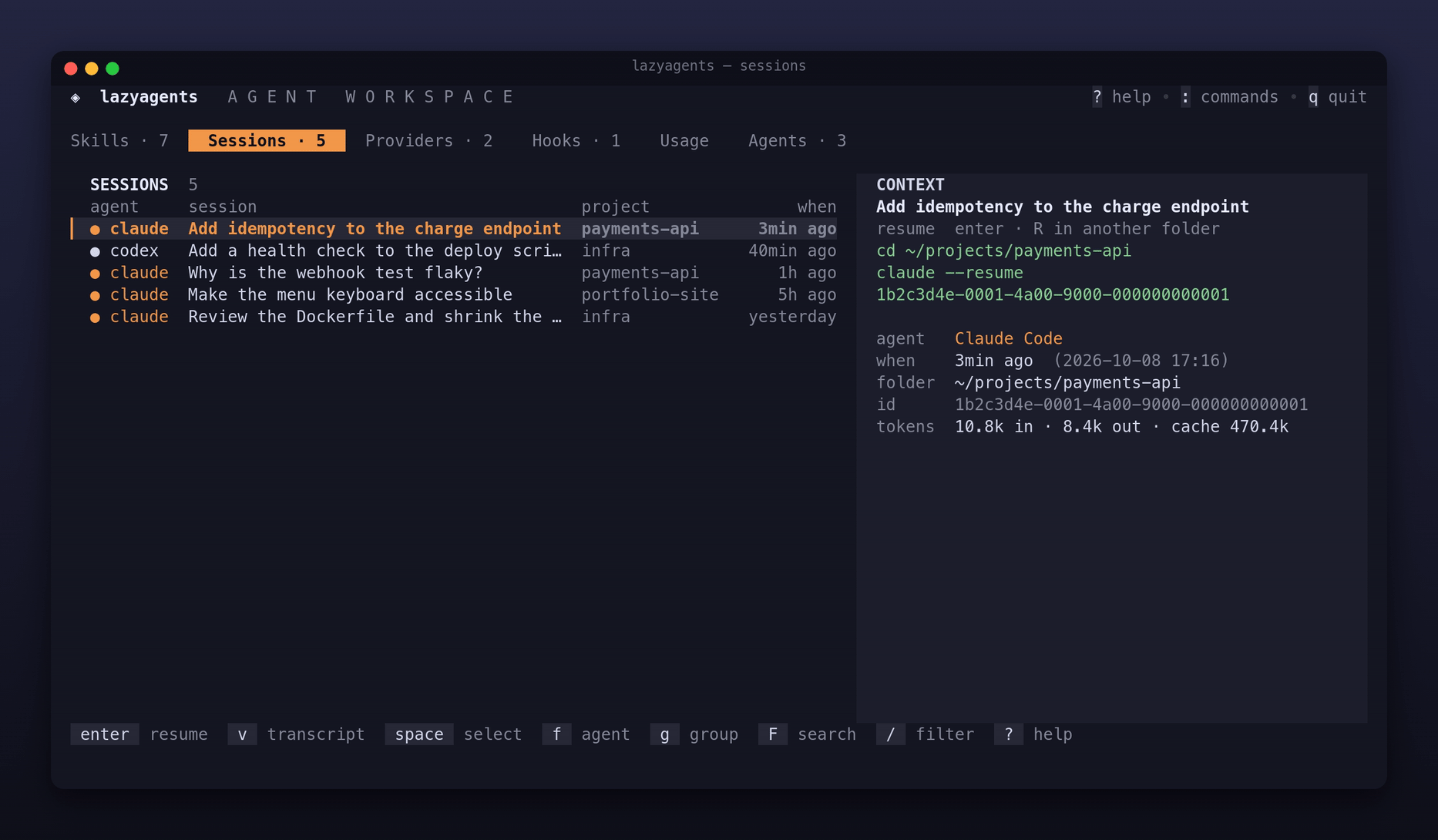Select the codex health check session
Image resolution: width=1438 pixels, height=840 pixels.
tap(454, 251)
